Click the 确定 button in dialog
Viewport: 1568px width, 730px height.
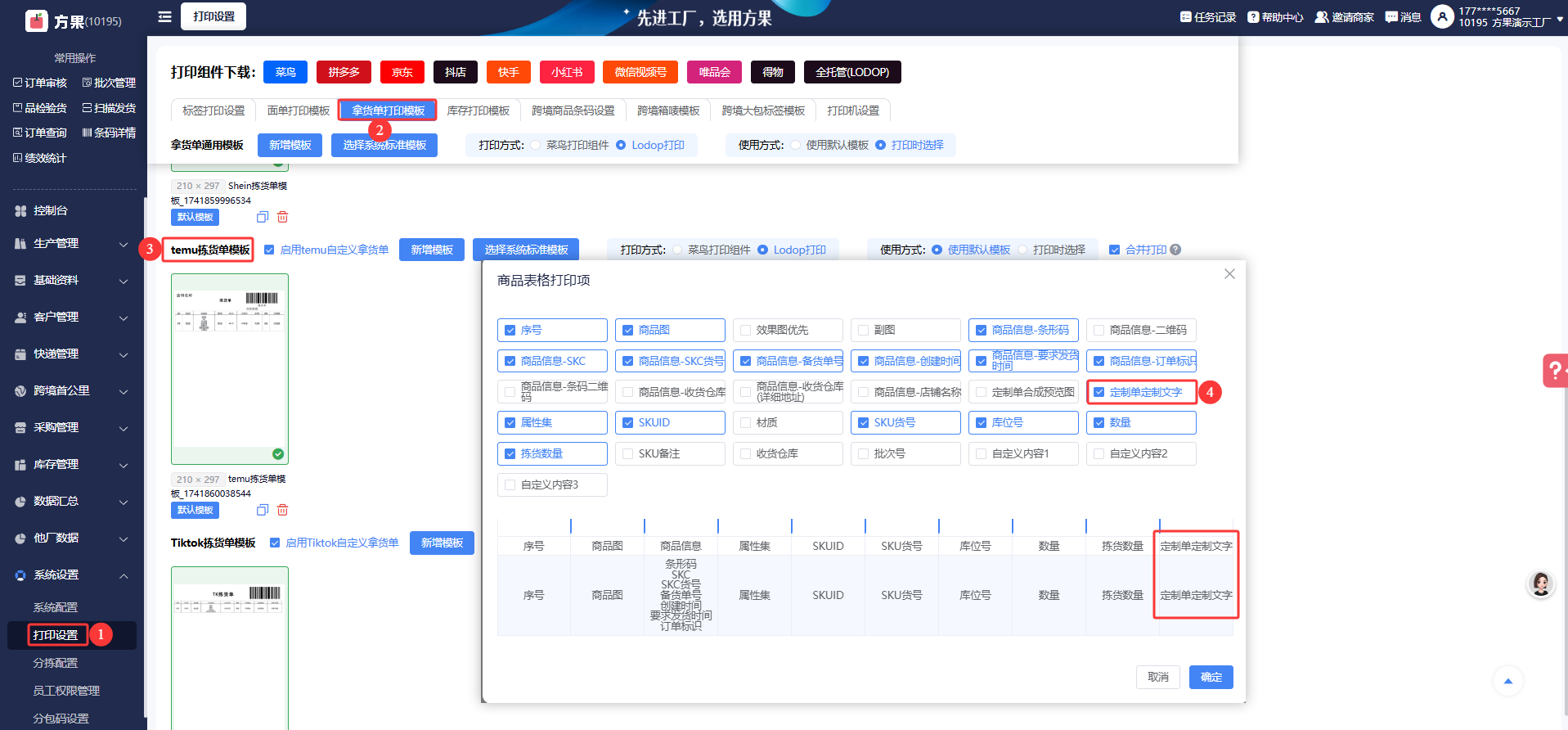pyautogui.click(x=1211, y=677)
